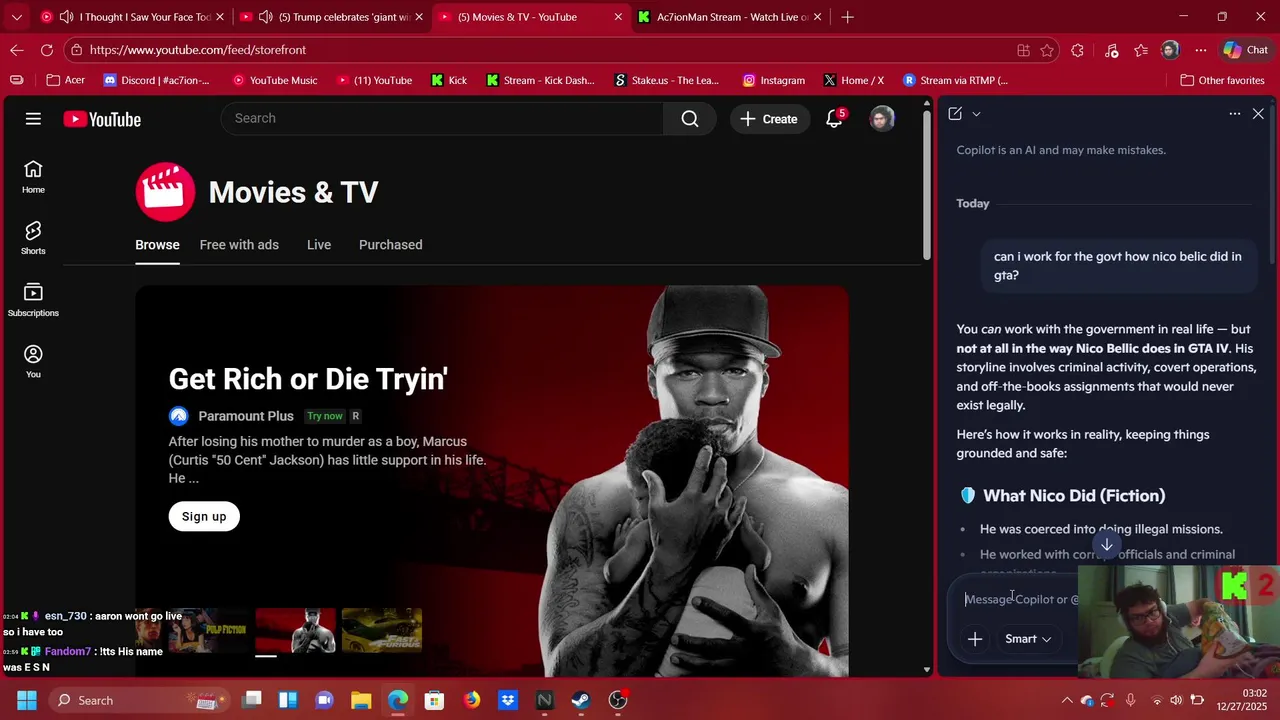Open the Acer bookmarks folder
This screenshot has height=720, width=1280.
(x=66, y=80)
